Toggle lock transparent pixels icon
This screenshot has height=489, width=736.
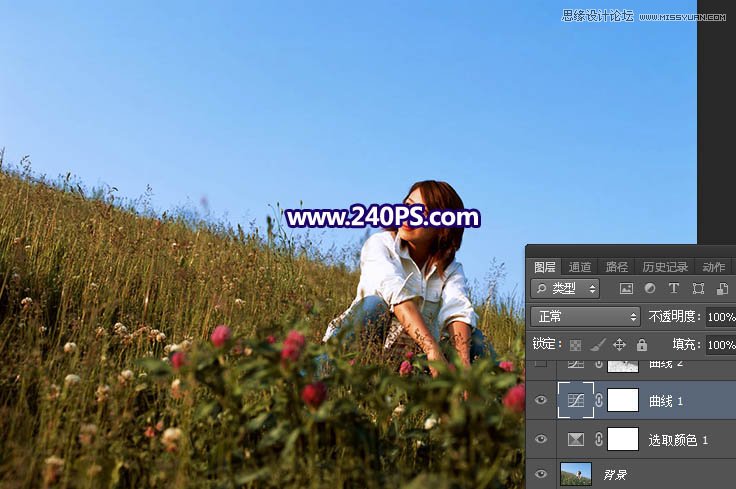tap(575, 345)
